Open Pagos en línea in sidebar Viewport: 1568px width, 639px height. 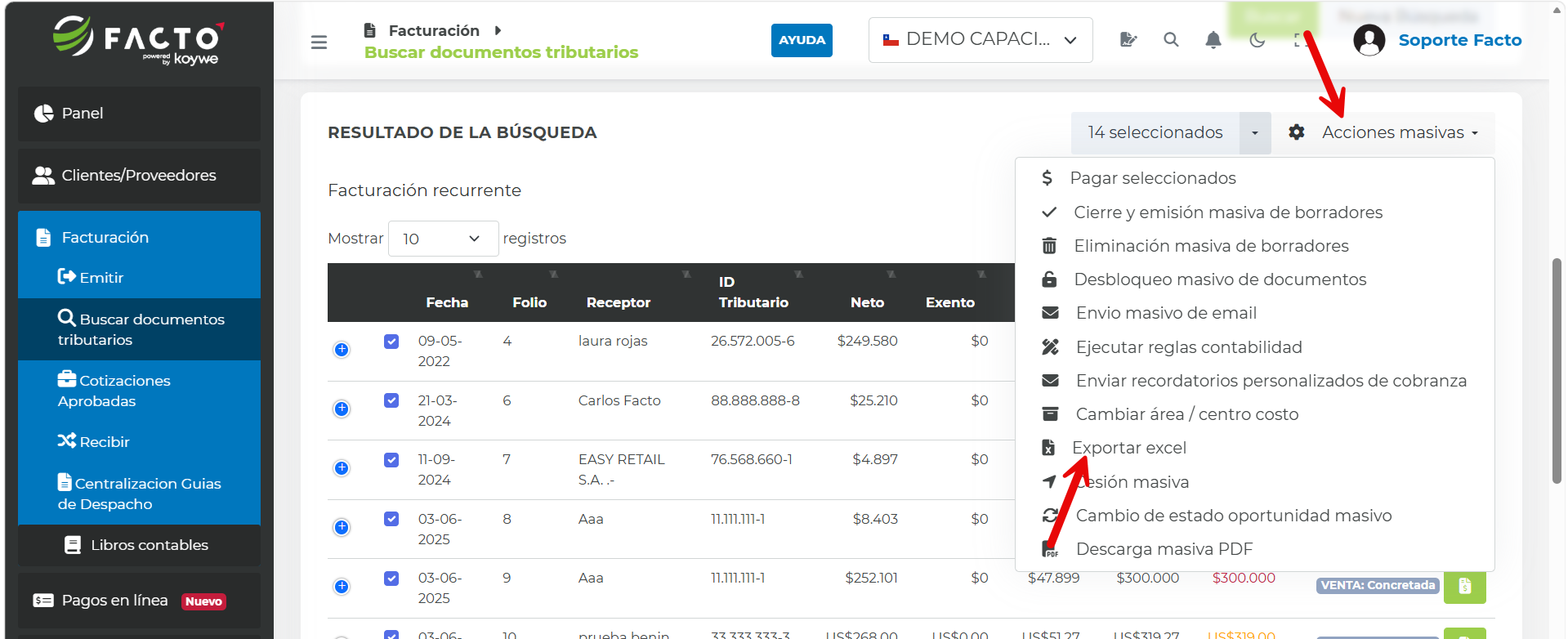139,601
